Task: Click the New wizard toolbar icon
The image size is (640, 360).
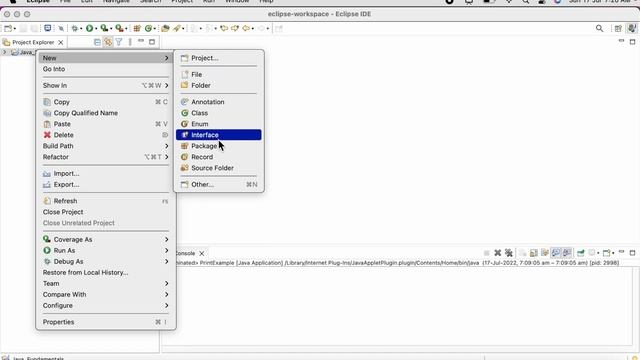Action: (x=8, y=28)
